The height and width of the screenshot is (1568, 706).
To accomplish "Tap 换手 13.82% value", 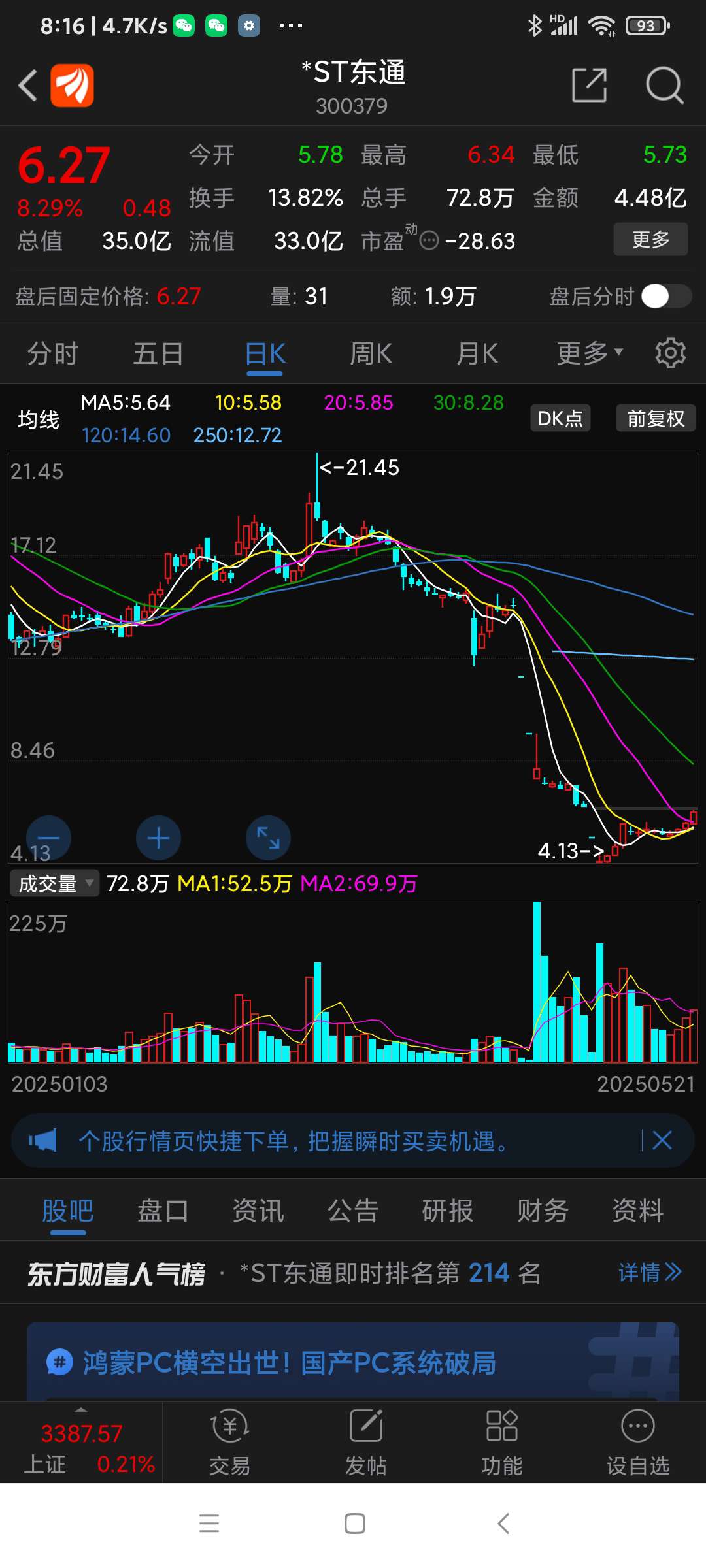I will pos(306,197).
